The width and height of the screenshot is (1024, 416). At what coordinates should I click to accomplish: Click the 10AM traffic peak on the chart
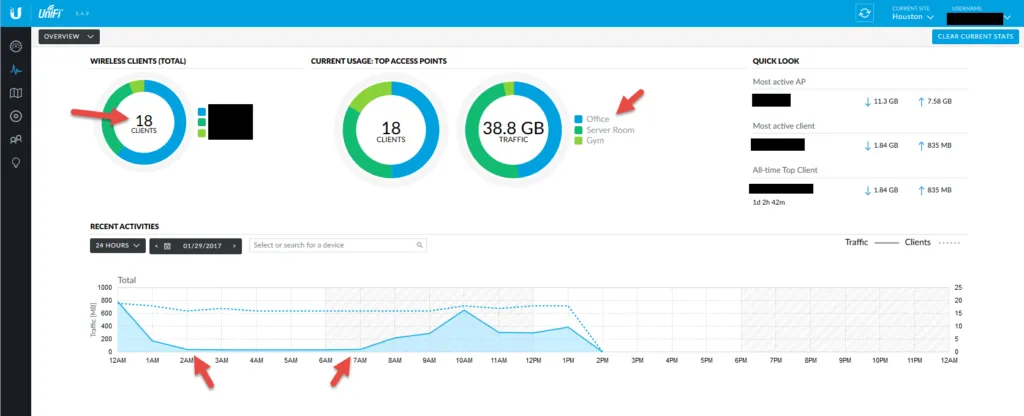462,311
